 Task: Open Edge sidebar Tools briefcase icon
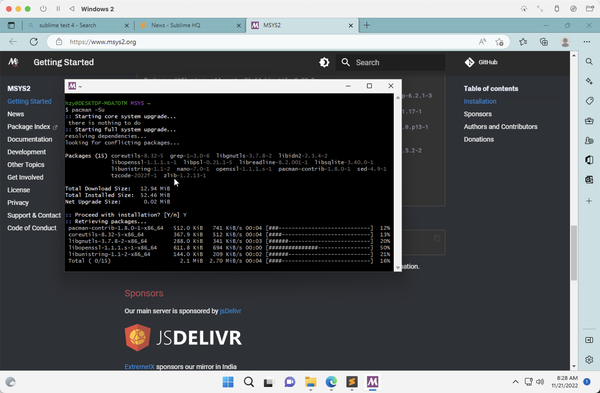pos(589,121)
